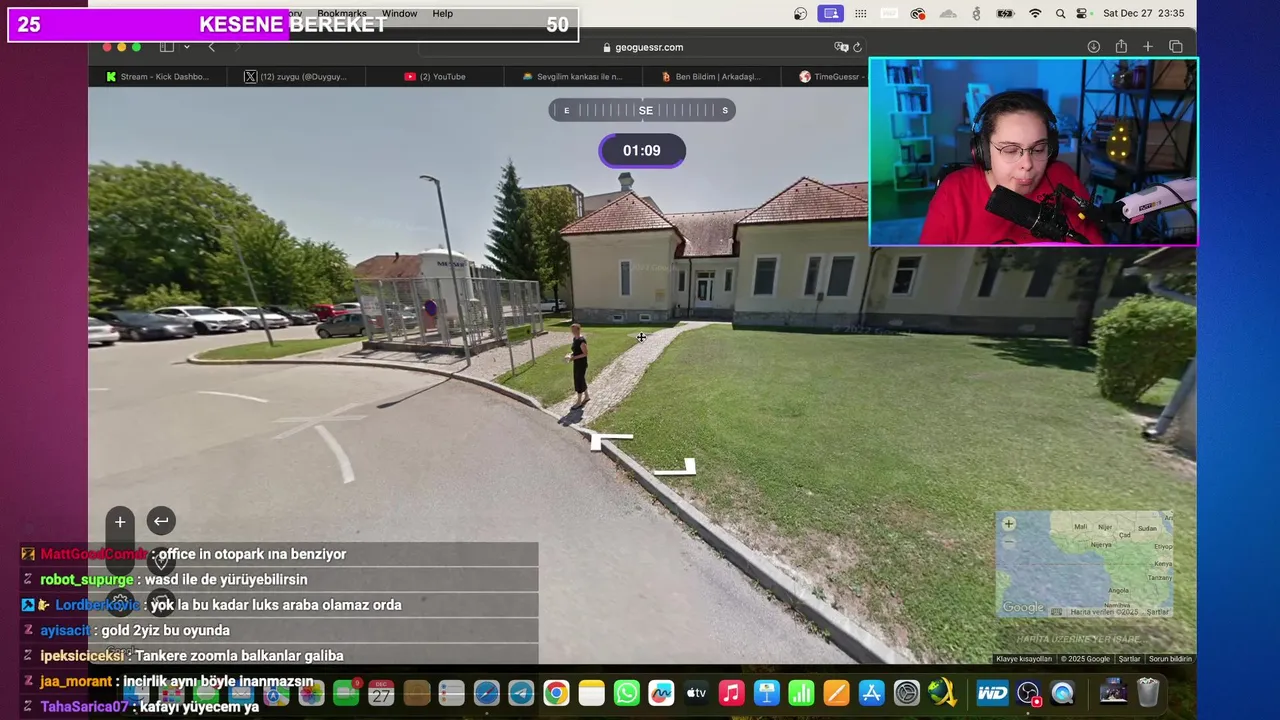Open Notes from the Dock
This screenshot has width=1280, height=720.
click(x=592, y=693)
